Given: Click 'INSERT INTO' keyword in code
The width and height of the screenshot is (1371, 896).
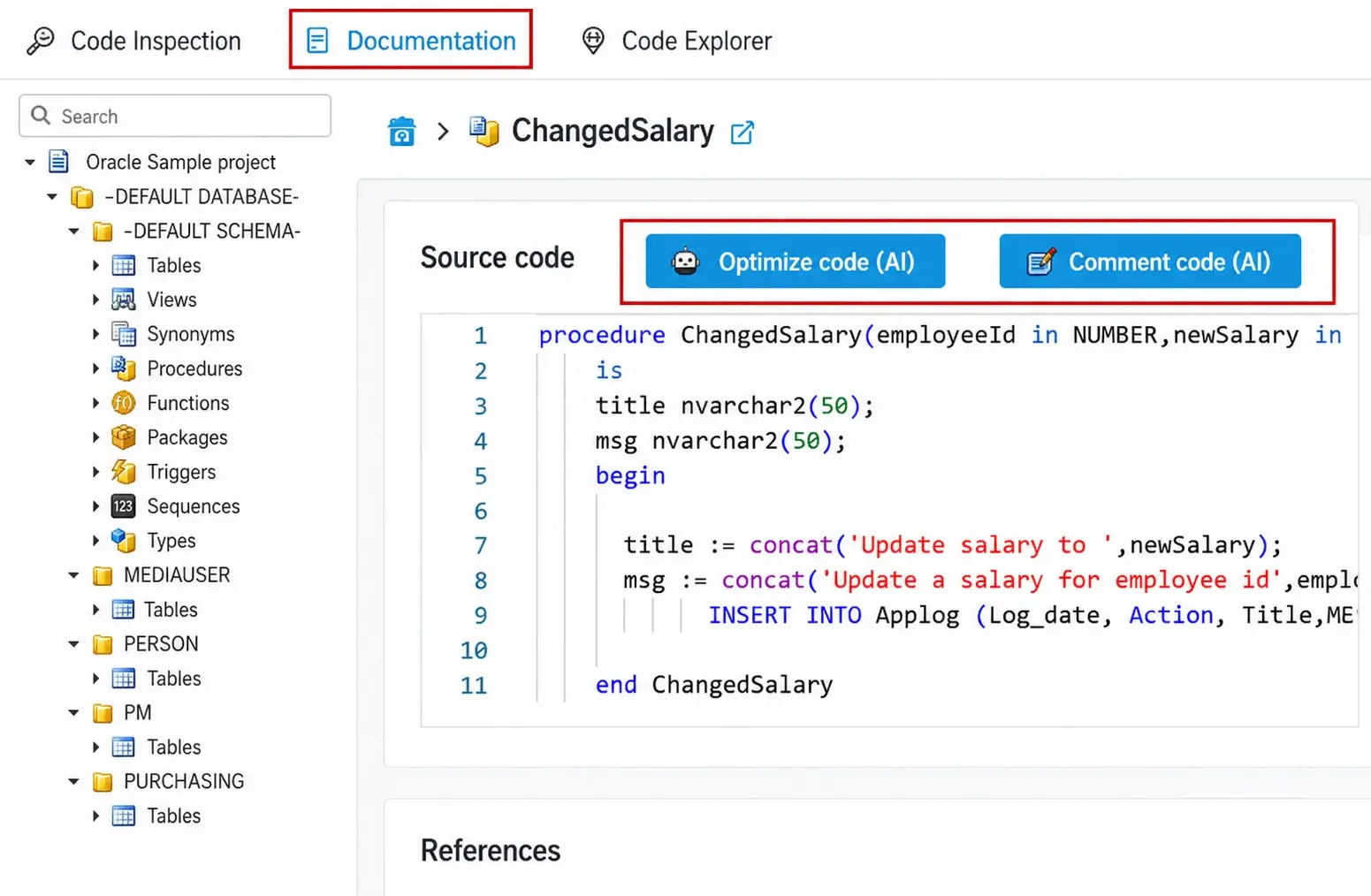Looking at the screenshot, I should tap(785, 615).
